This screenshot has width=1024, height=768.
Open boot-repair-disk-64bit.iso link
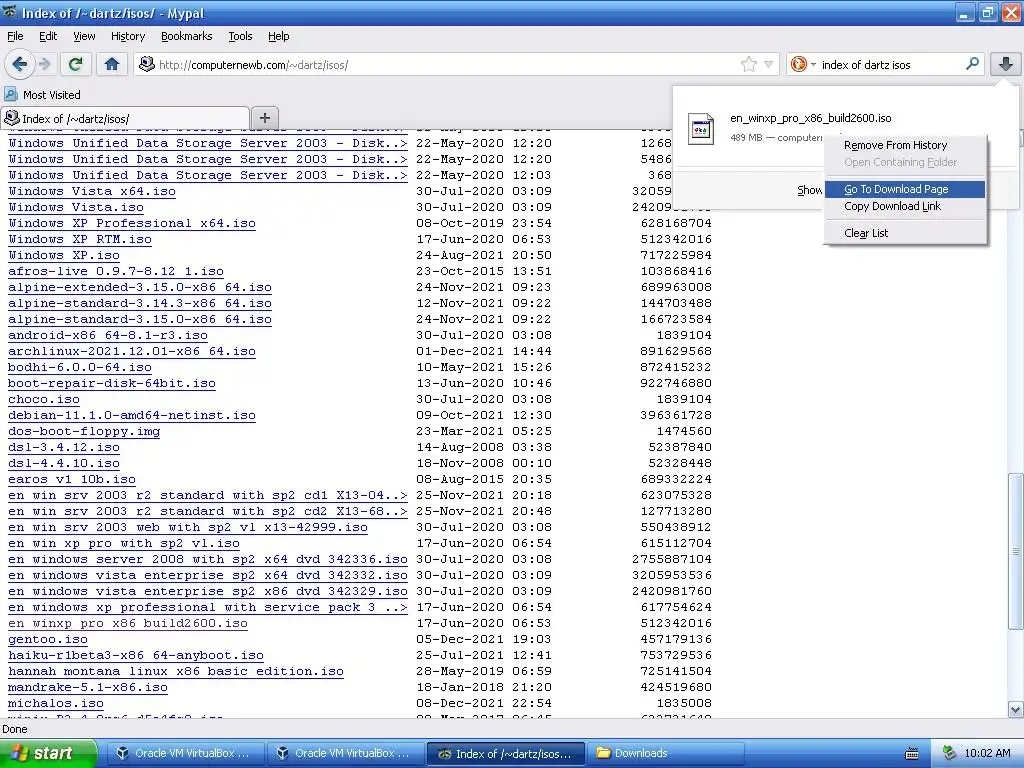click(x=112, y=383)
